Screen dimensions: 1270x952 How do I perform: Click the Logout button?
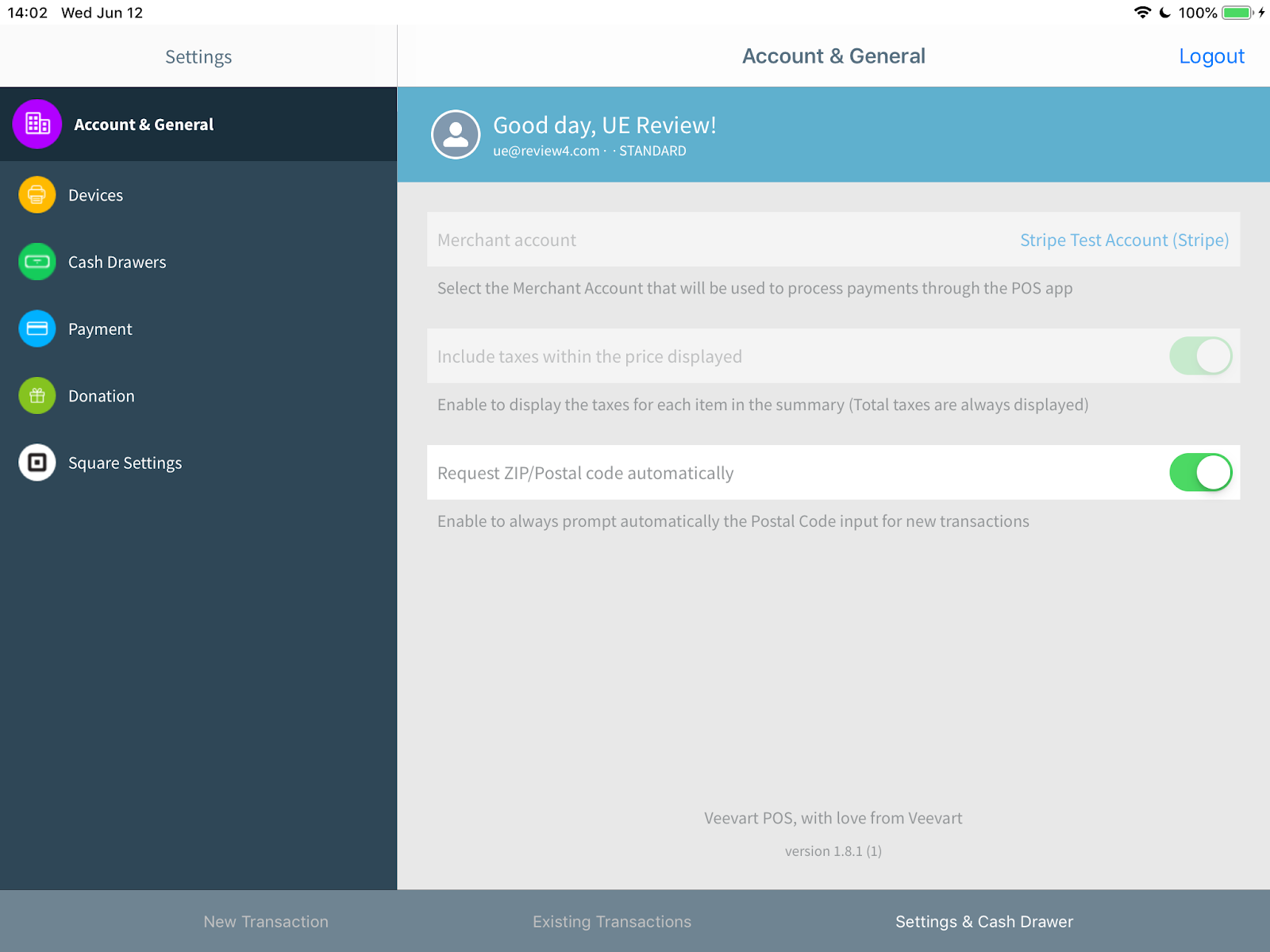1212,56
